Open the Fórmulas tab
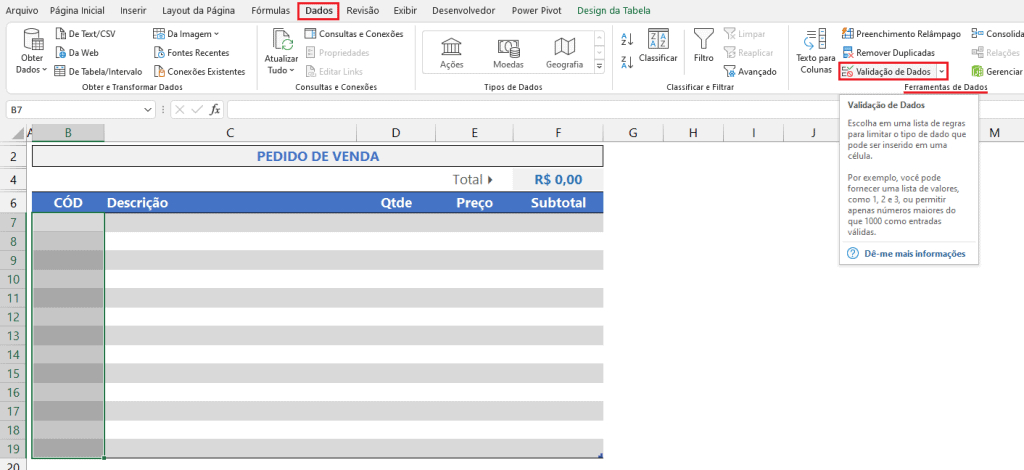This screenshot has height=470, width=1024. (x=270, y=10)
